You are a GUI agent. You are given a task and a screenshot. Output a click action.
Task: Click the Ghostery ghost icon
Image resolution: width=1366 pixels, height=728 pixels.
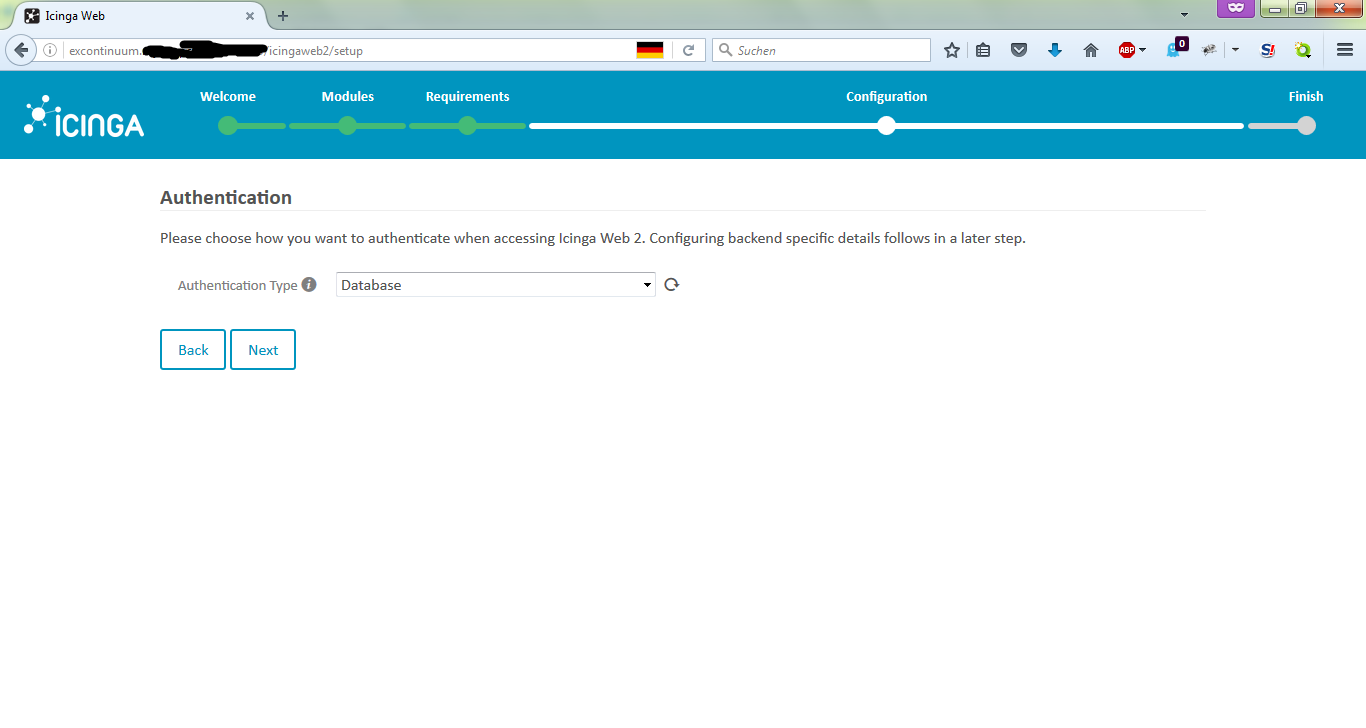(1176, 49)
